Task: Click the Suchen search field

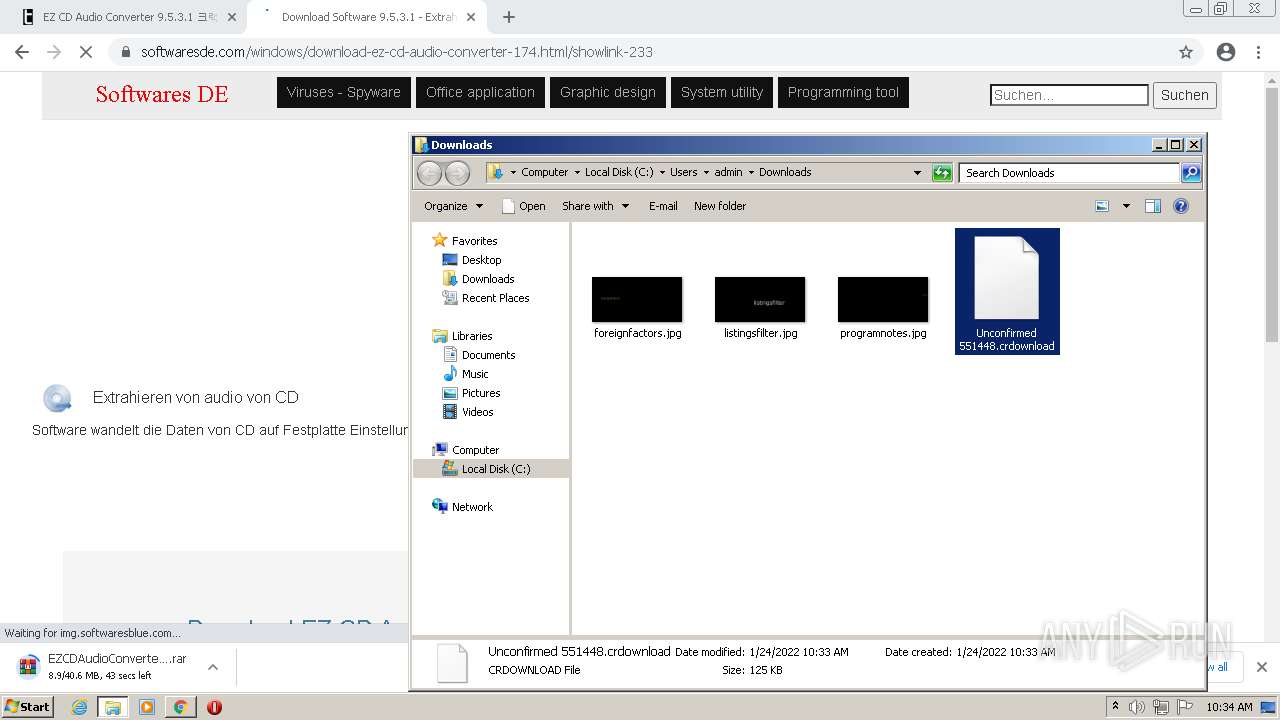Action: pyautogui.click(x=1069, y=95)
